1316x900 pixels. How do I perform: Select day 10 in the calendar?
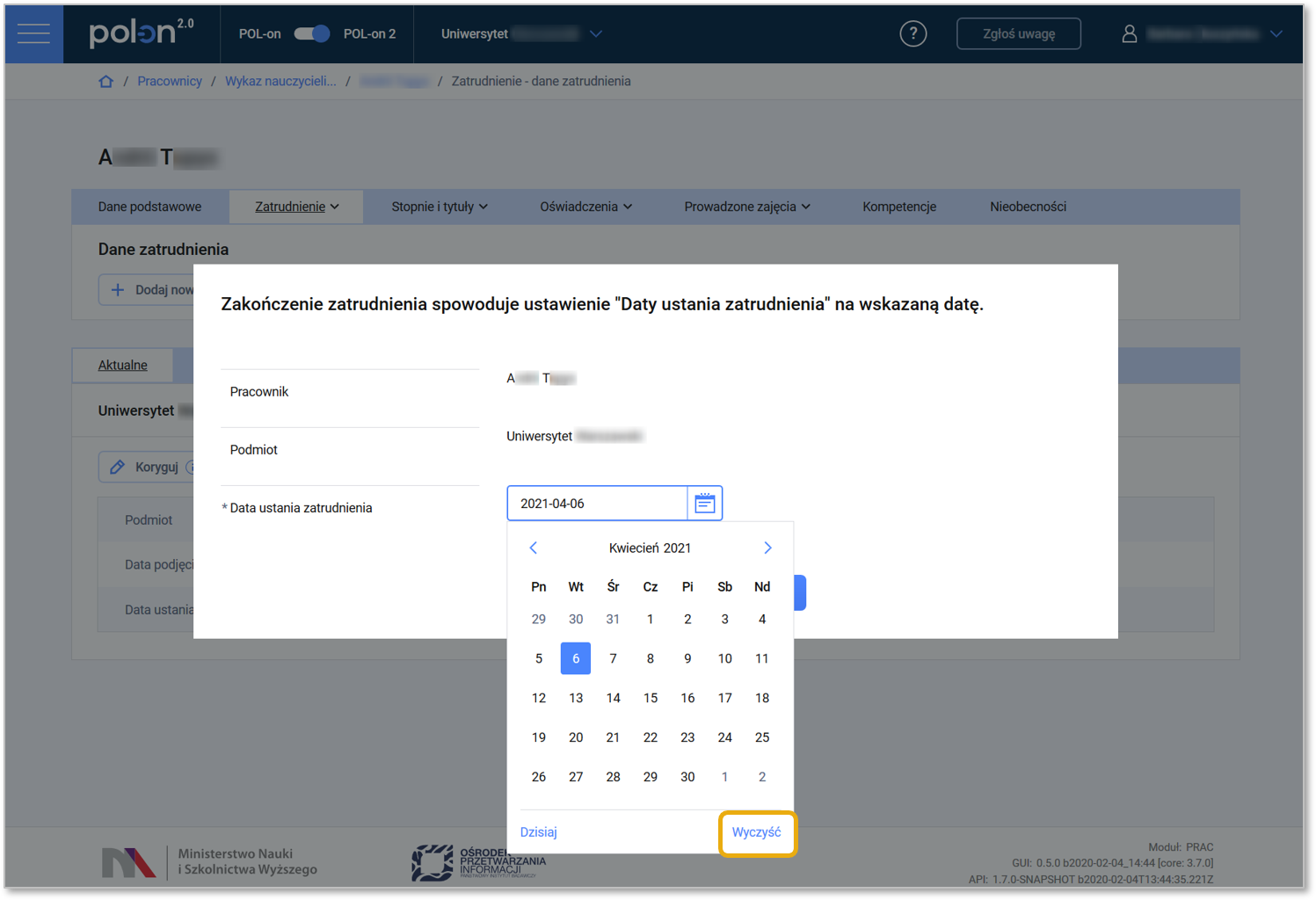[x=724, y=658]
